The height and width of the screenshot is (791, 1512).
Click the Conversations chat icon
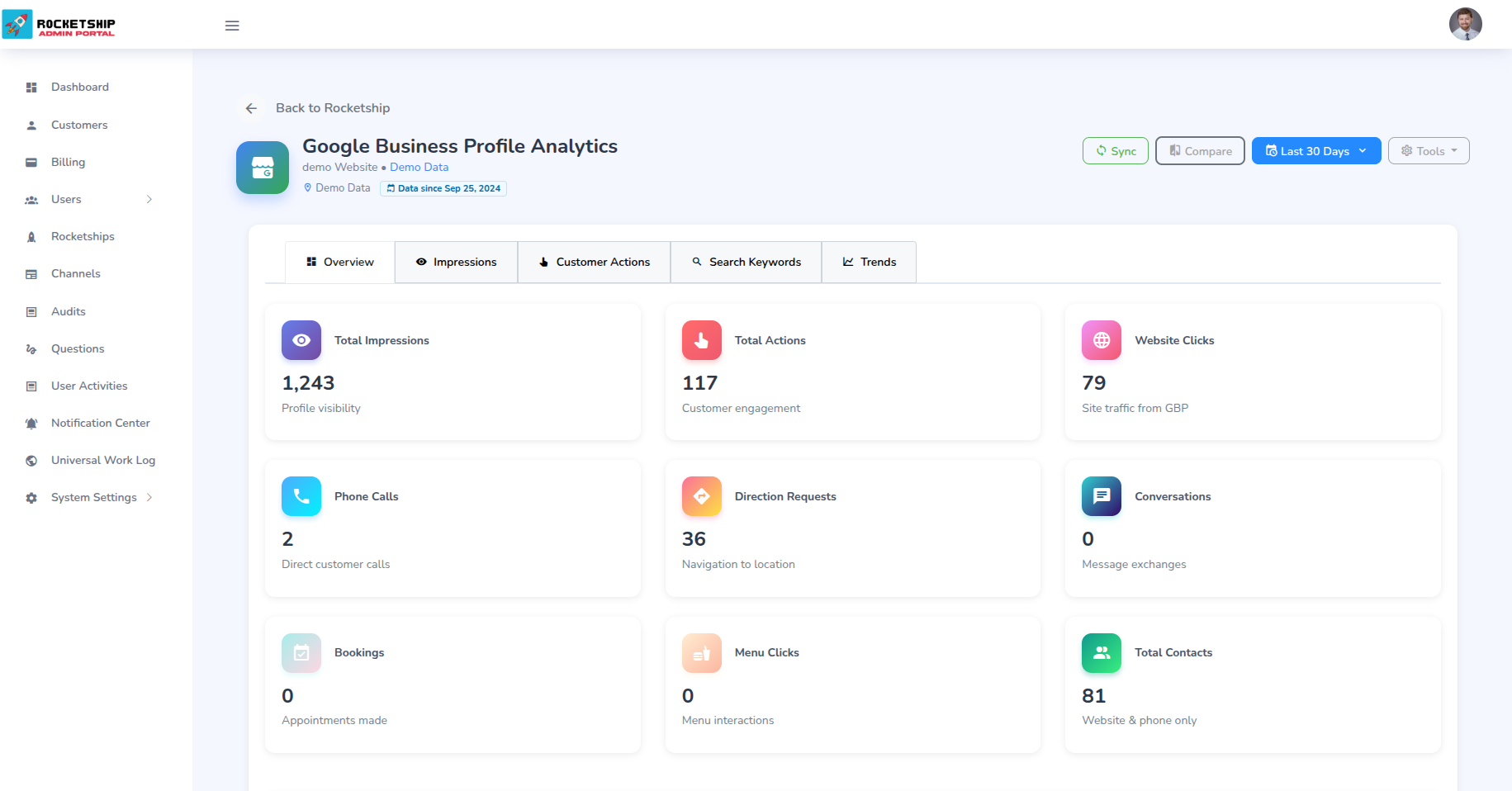coord(1102,496)
